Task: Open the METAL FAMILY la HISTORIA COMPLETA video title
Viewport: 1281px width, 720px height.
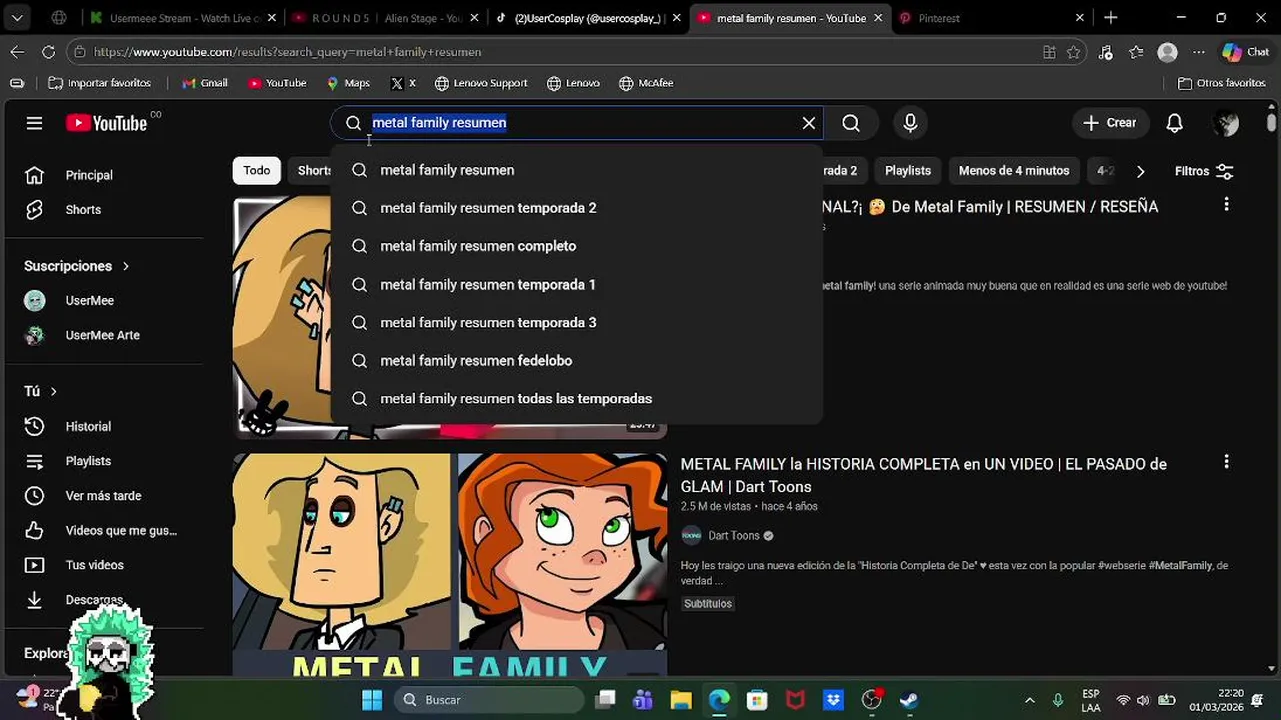Action: click(923, 475)
